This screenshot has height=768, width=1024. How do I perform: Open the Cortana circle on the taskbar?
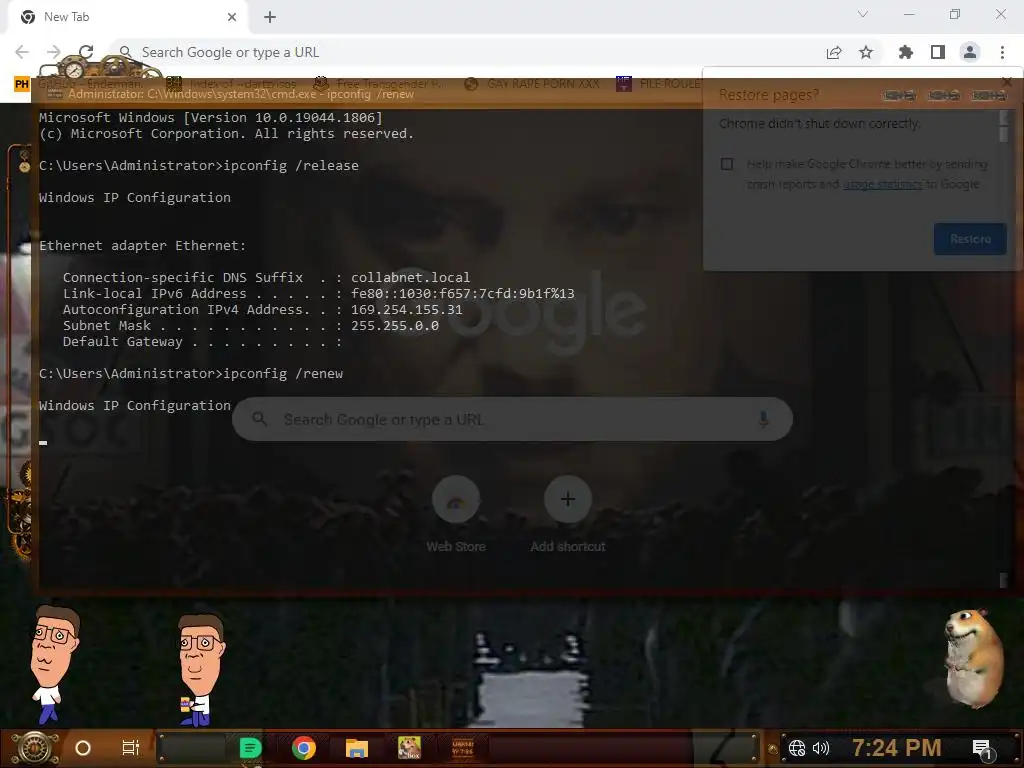tap(83, 748)
